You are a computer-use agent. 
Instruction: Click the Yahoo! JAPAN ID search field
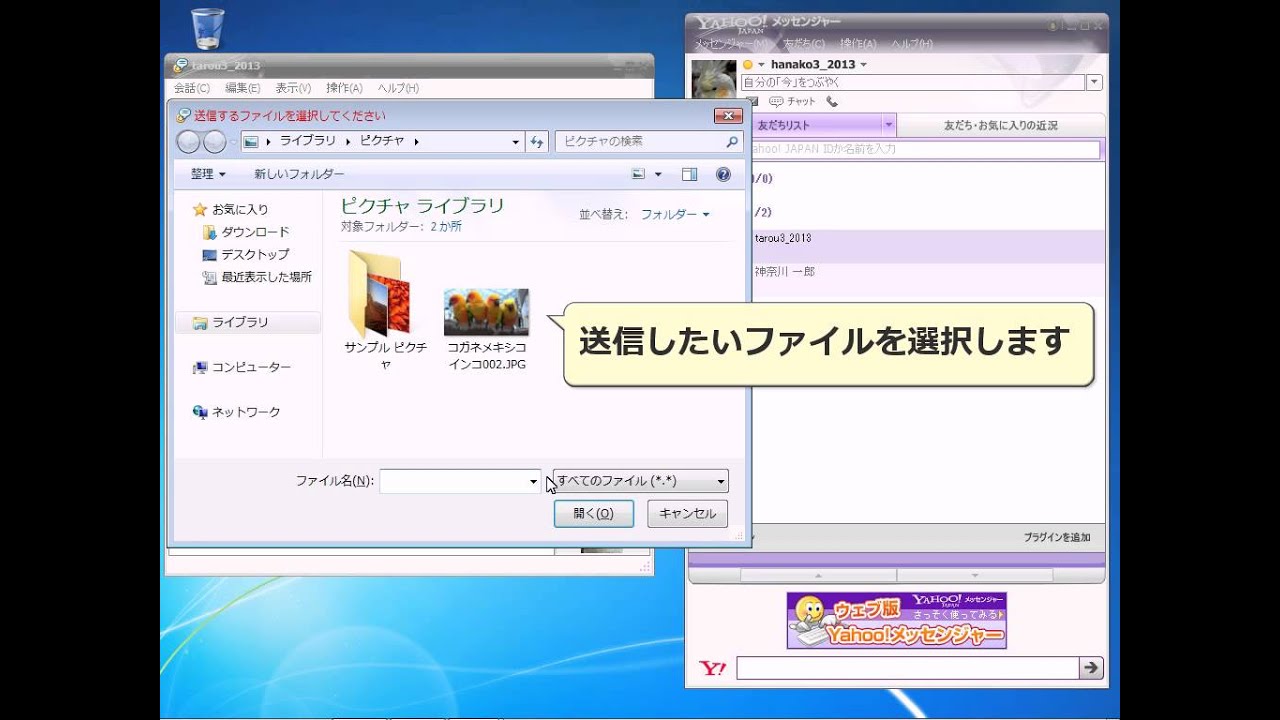point(924,149)
